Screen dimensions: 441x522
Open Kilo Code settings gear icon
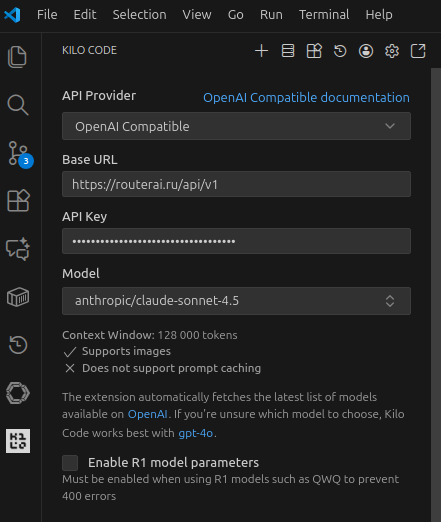pos(392,51)
